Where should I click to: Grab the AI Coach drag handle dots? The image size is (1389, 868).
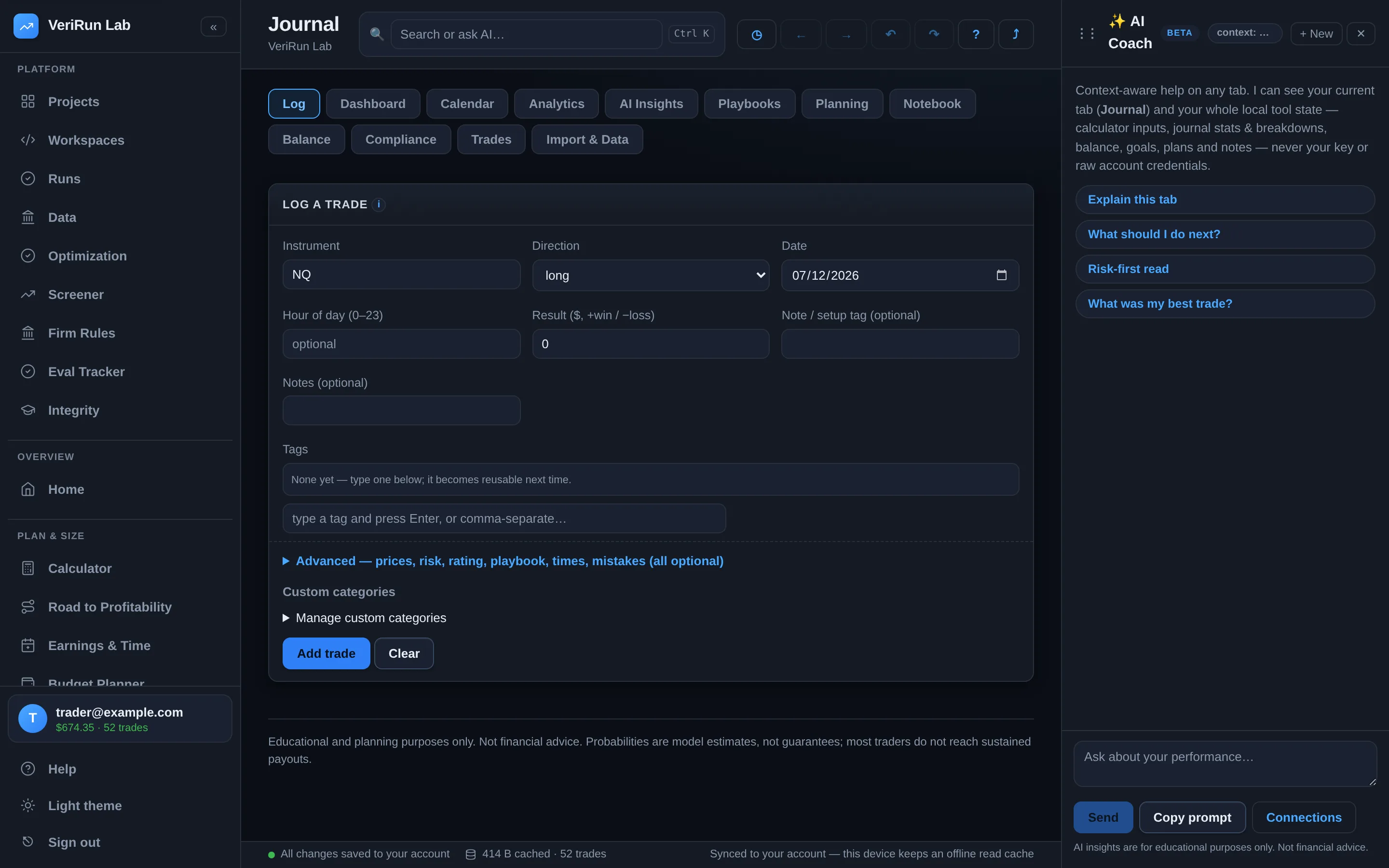pos(1087,33)
